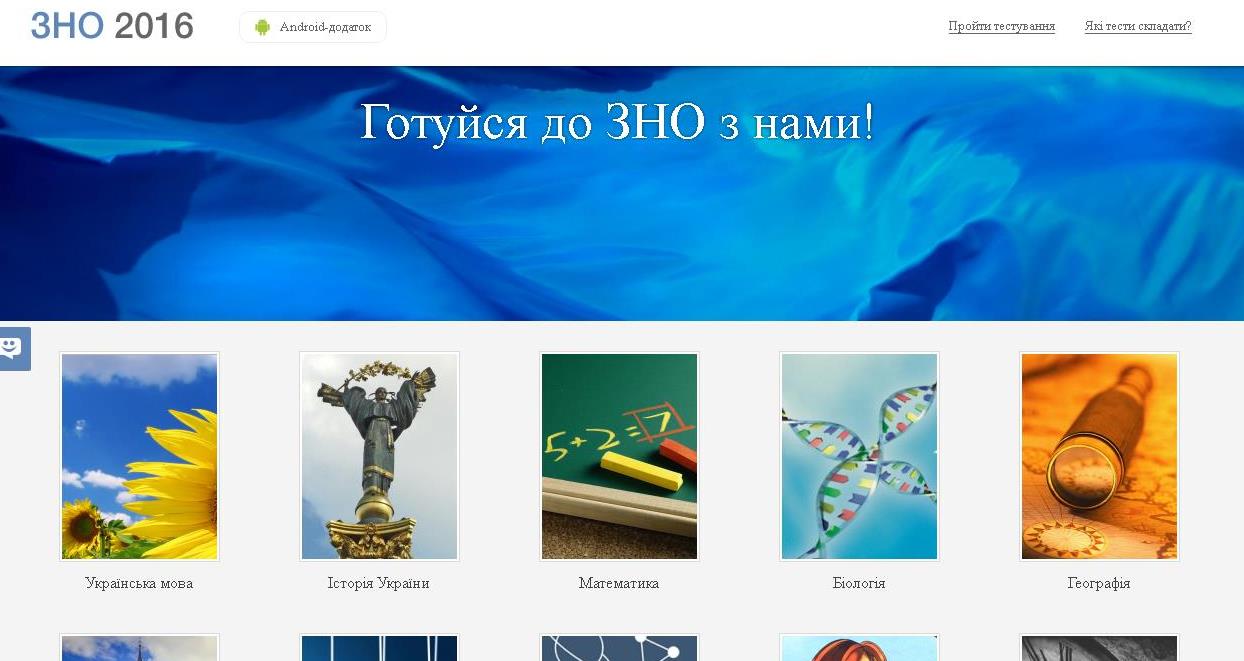Choose the DNA helix picture for Біологія
The height and width of the screenshot is (661, 1244).
click(859, 456)
